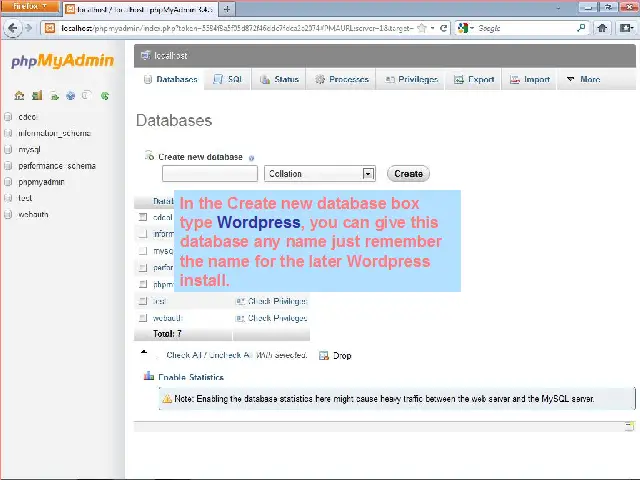Click the browser URL address field

(237, 28)
